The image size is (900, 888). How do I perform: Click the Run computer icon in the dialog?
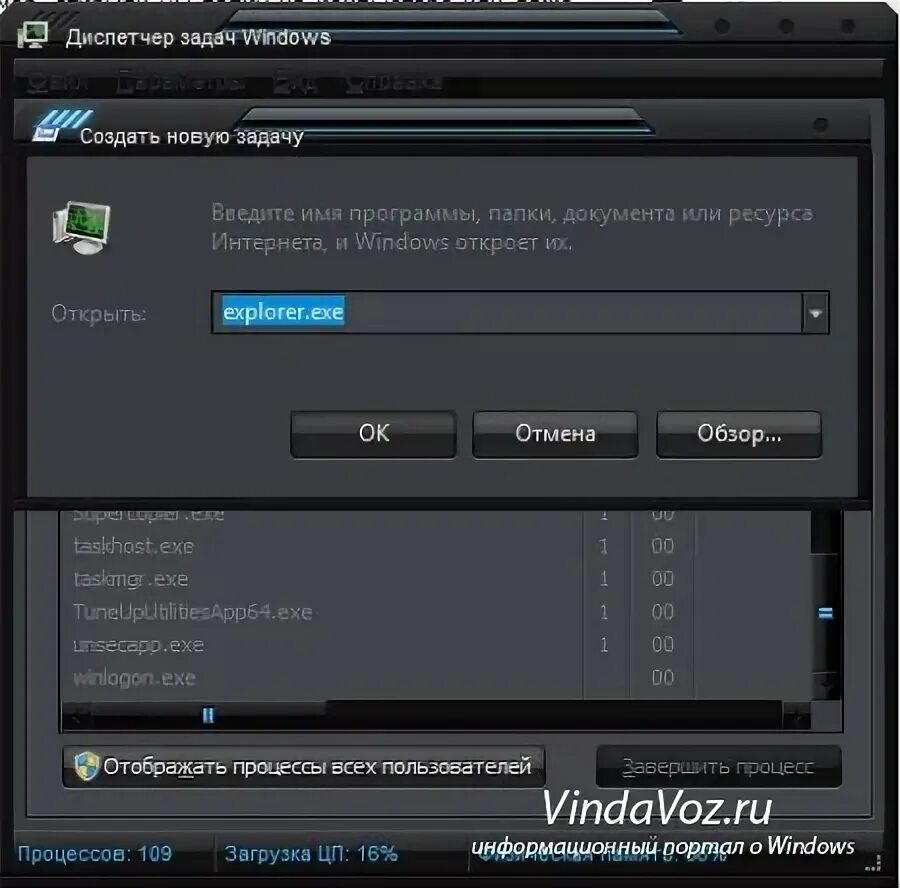pyautogui.click(x=82, y=227)
